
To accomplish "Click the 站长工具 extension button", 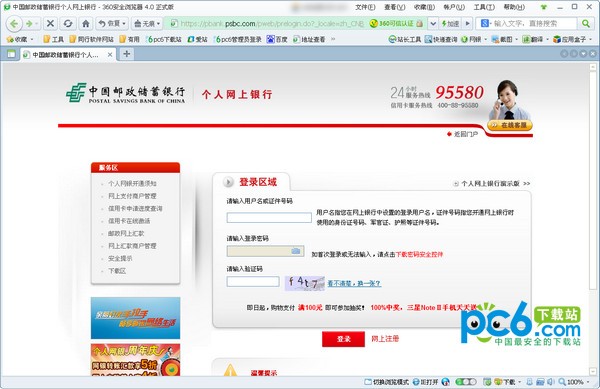I will click(x=404, y=39).
